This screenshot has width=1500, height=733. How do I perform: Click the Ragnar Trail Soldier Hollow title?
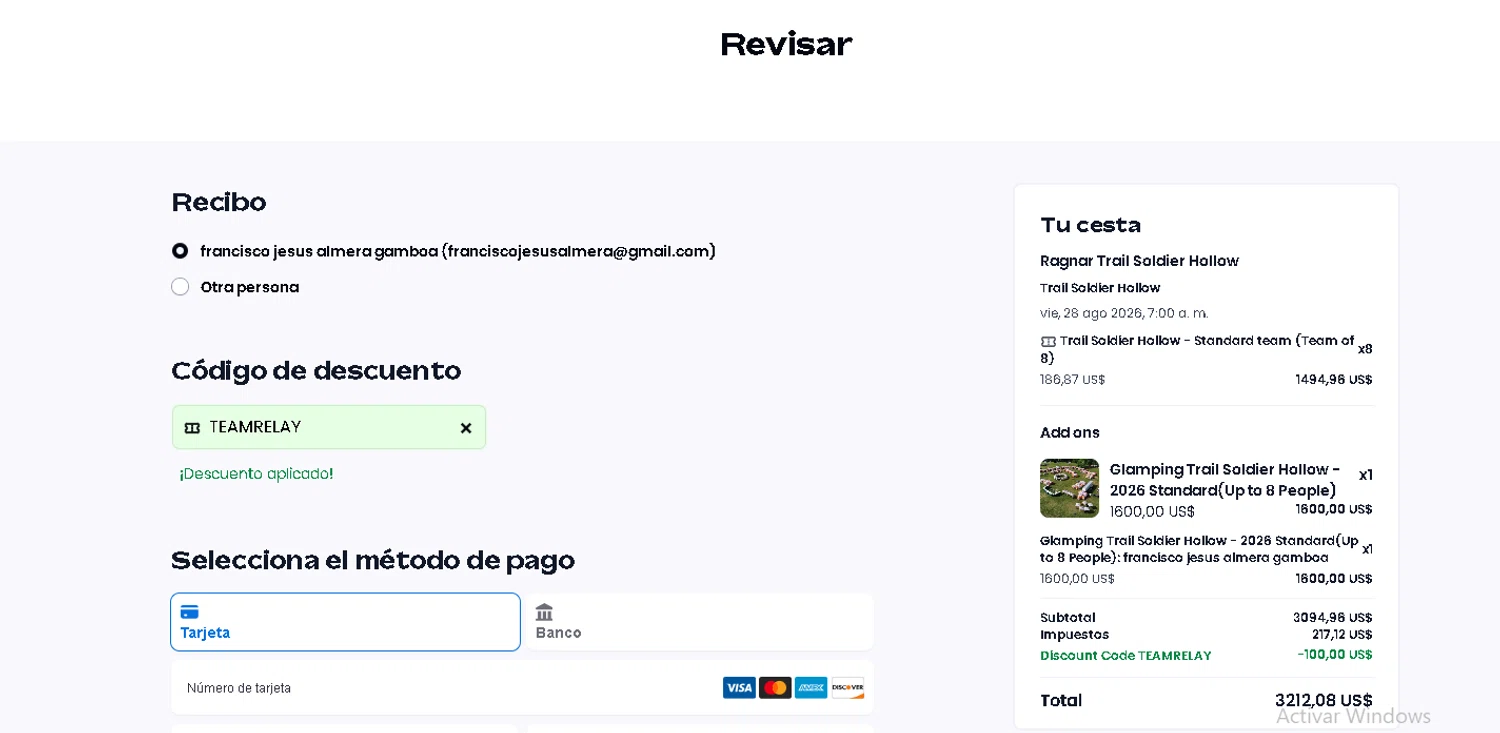pyautogui.click(x=1139, y=261)
